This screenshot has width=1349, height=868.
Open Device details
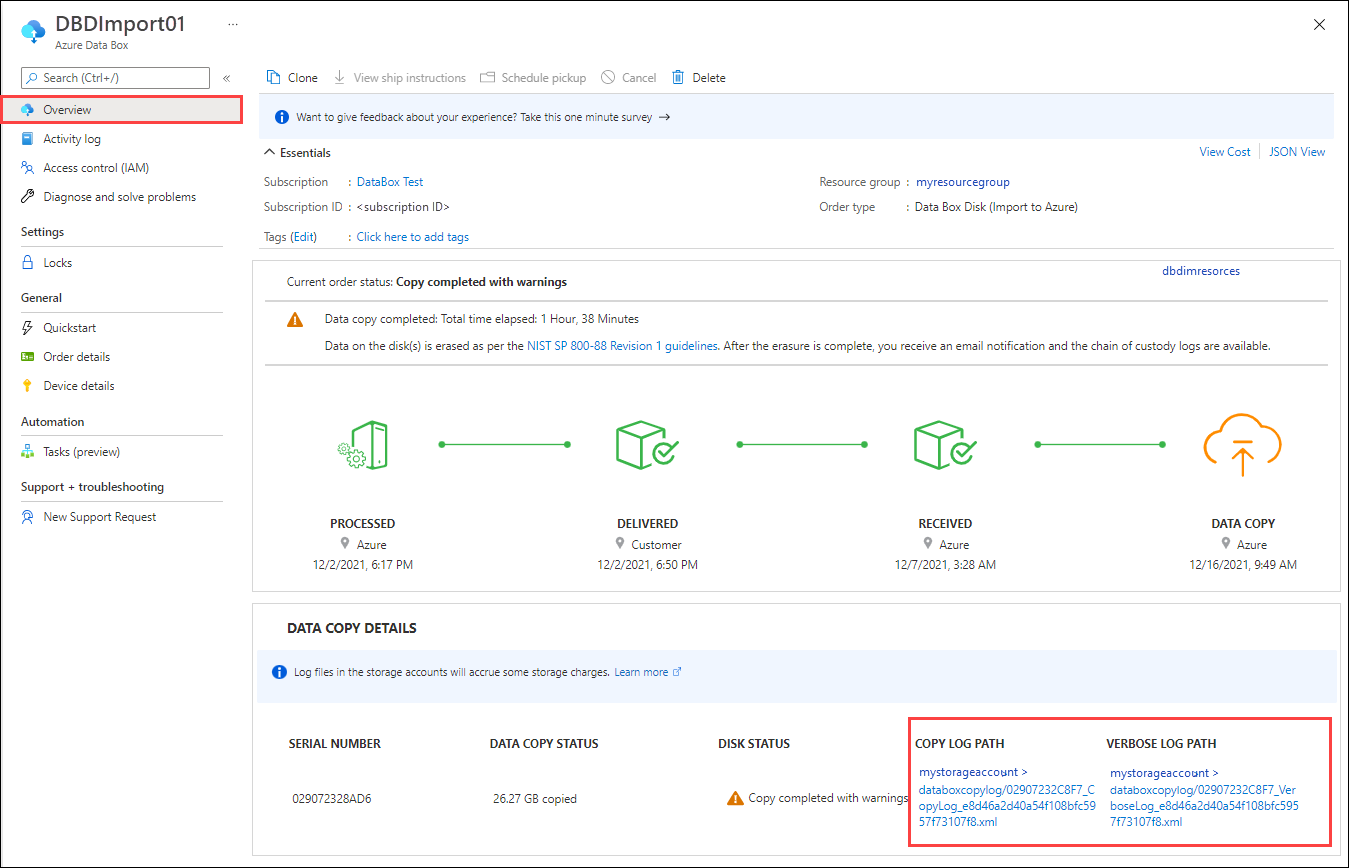click(x=79, y=385)
